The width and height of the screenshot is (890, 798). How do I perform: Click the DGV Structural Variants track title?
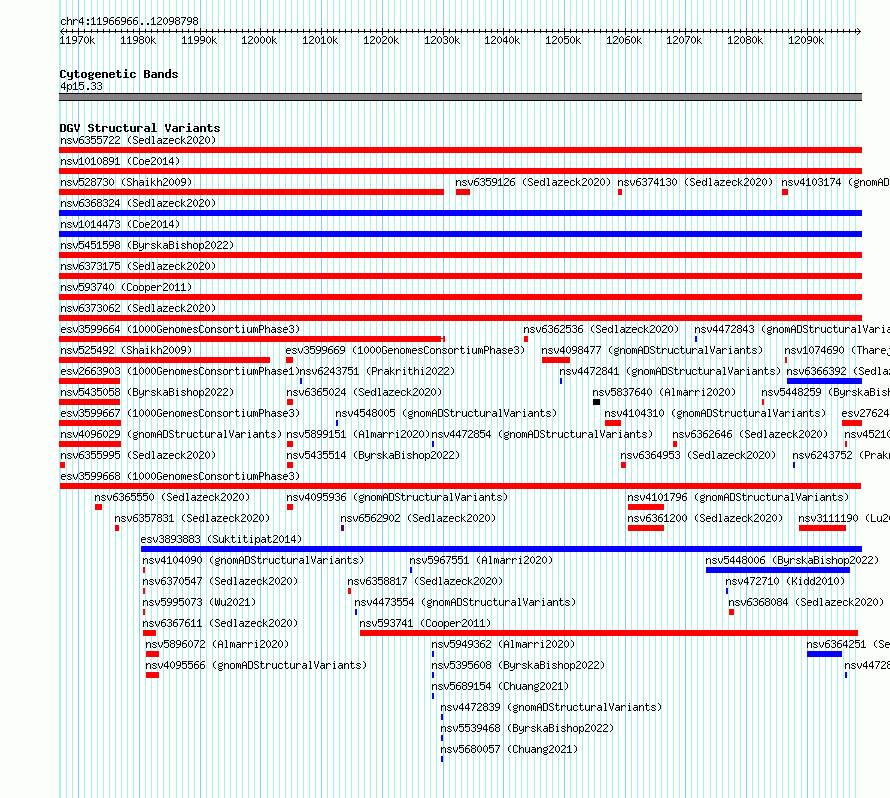coord(140,128)
